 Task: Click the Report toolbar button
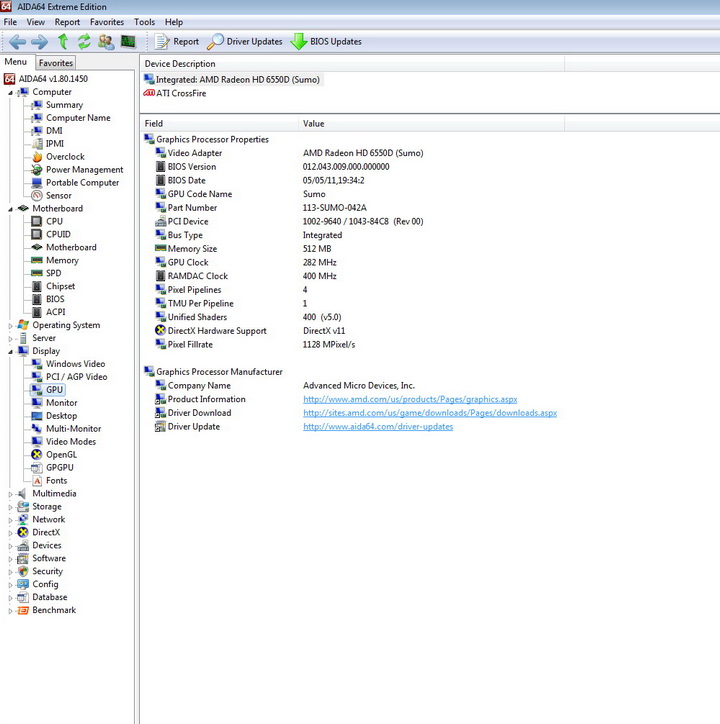[176, 42]
